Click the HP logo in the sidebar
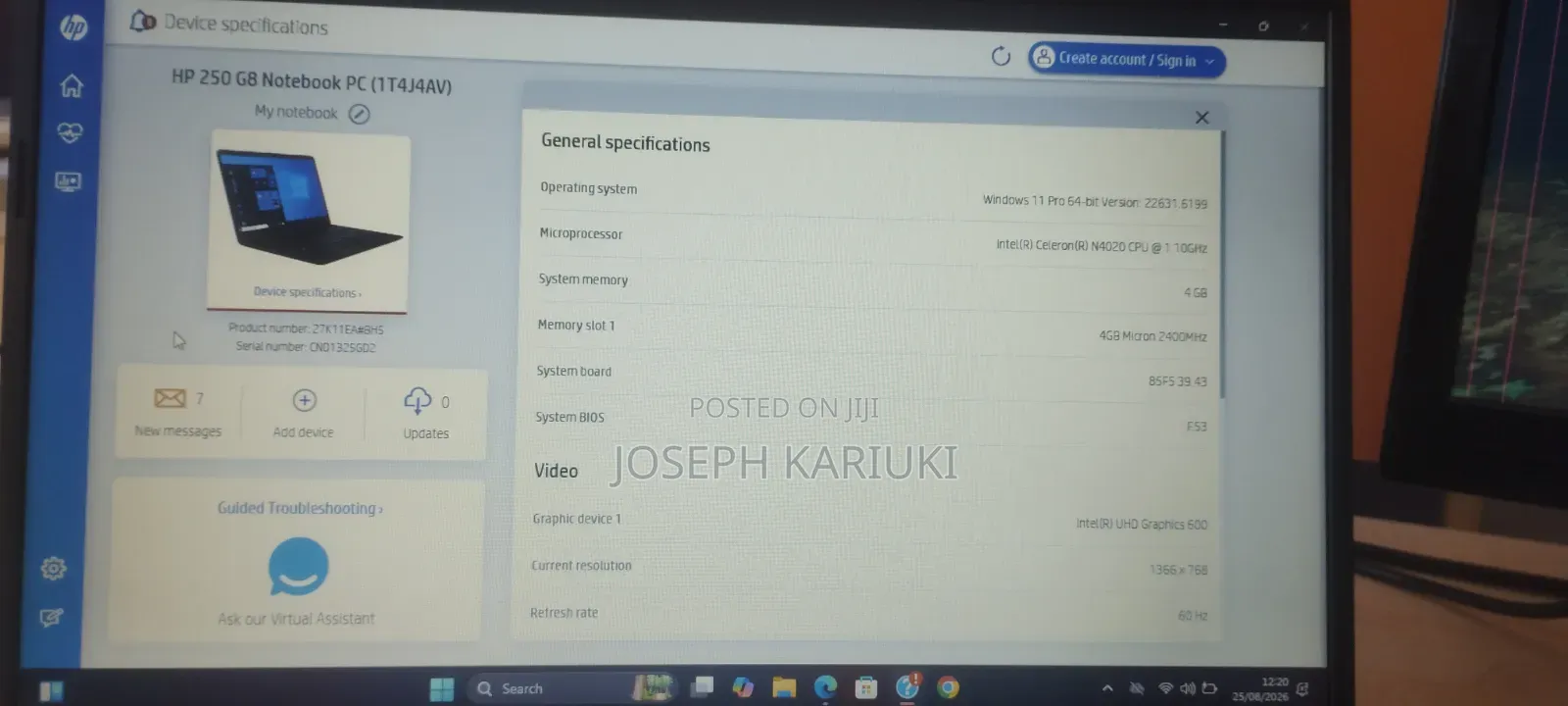1568x706 pixels. 74,26
